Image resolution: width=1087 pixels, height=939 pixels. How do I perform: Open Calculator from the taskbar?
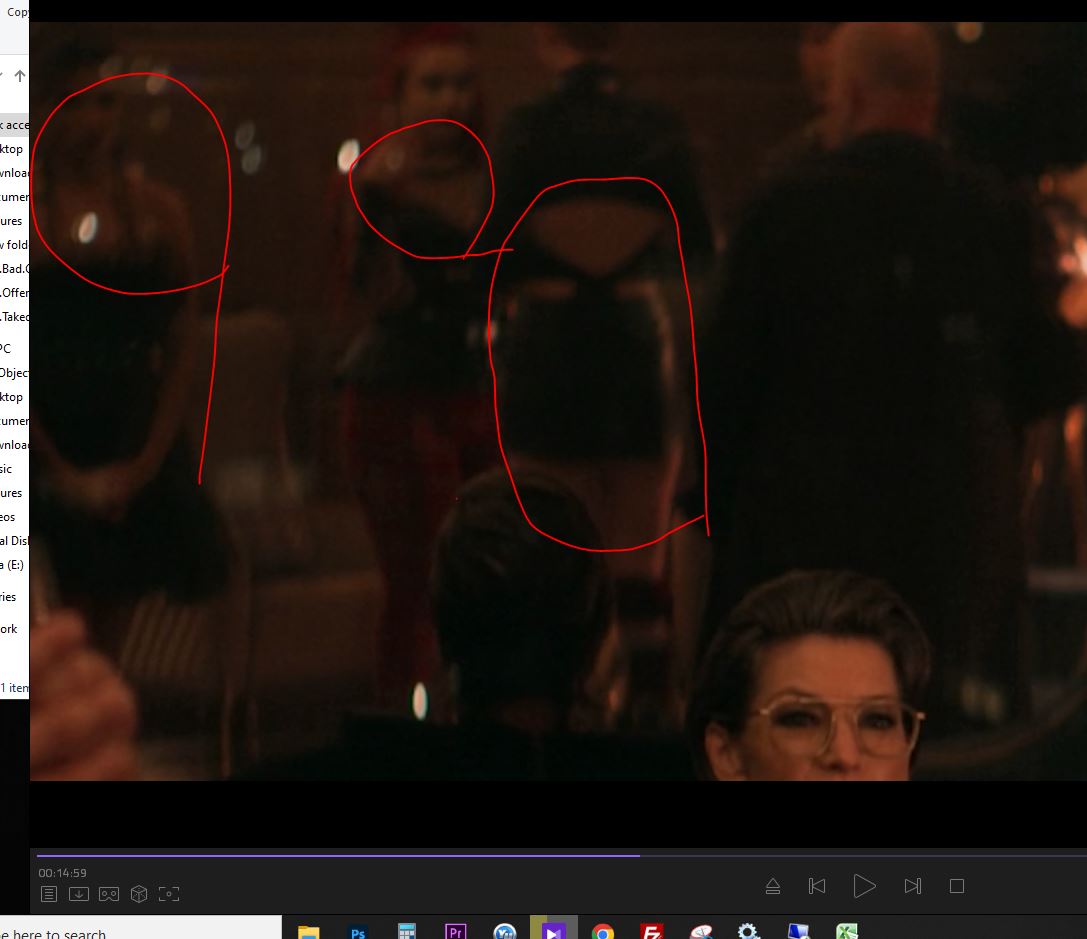(406, 932)
